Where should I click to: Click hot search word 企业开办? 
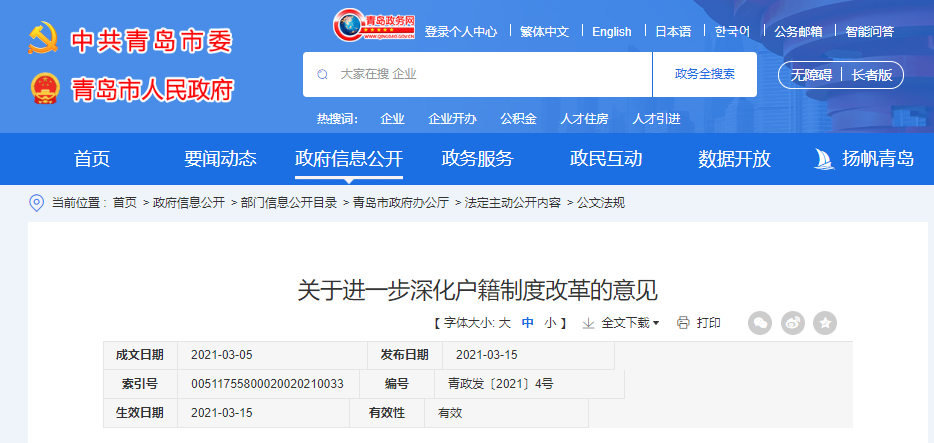pos(452,119)
